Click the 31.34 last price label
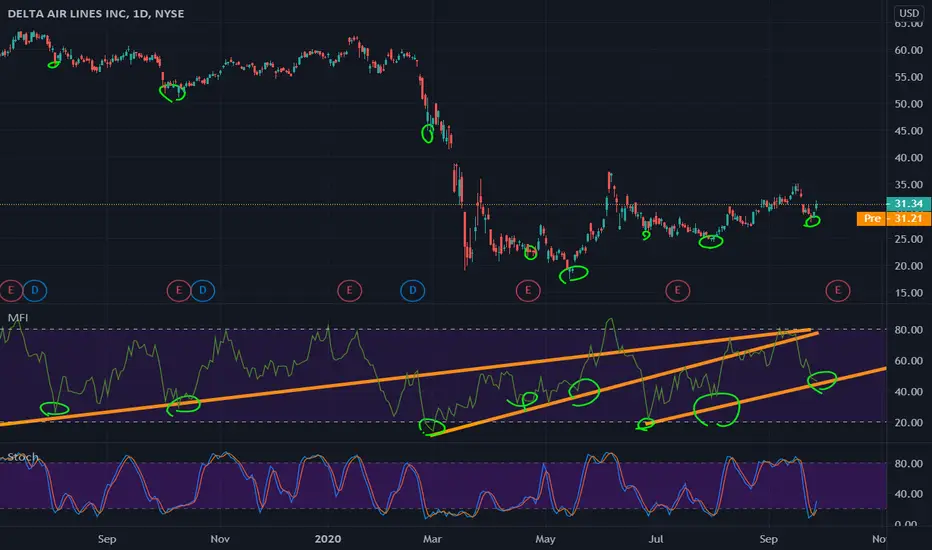 tap(908, 203)
